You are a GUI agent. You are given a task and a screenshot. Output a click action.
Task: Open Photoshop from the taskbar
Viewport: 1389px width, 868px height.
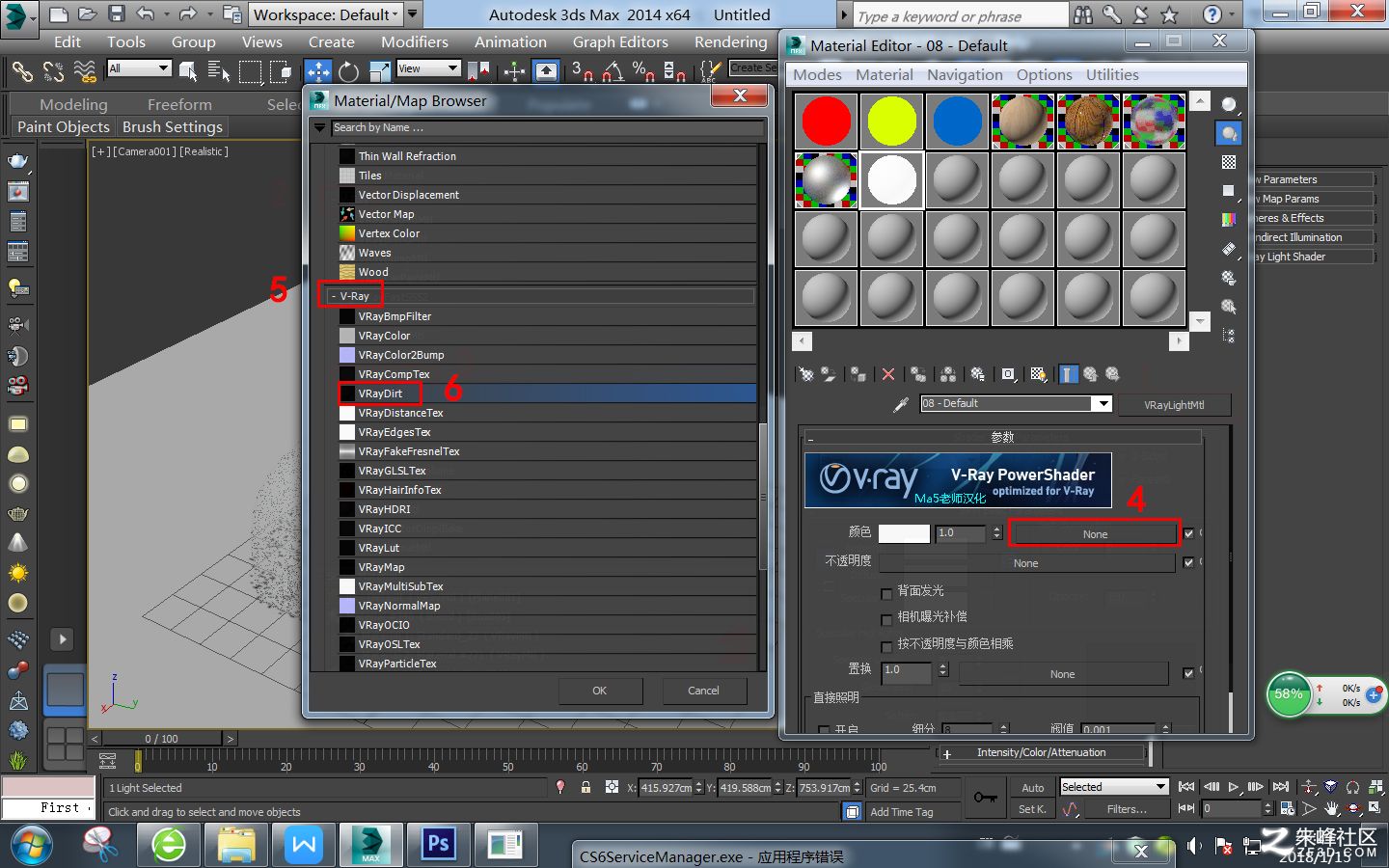coord(438,845)
